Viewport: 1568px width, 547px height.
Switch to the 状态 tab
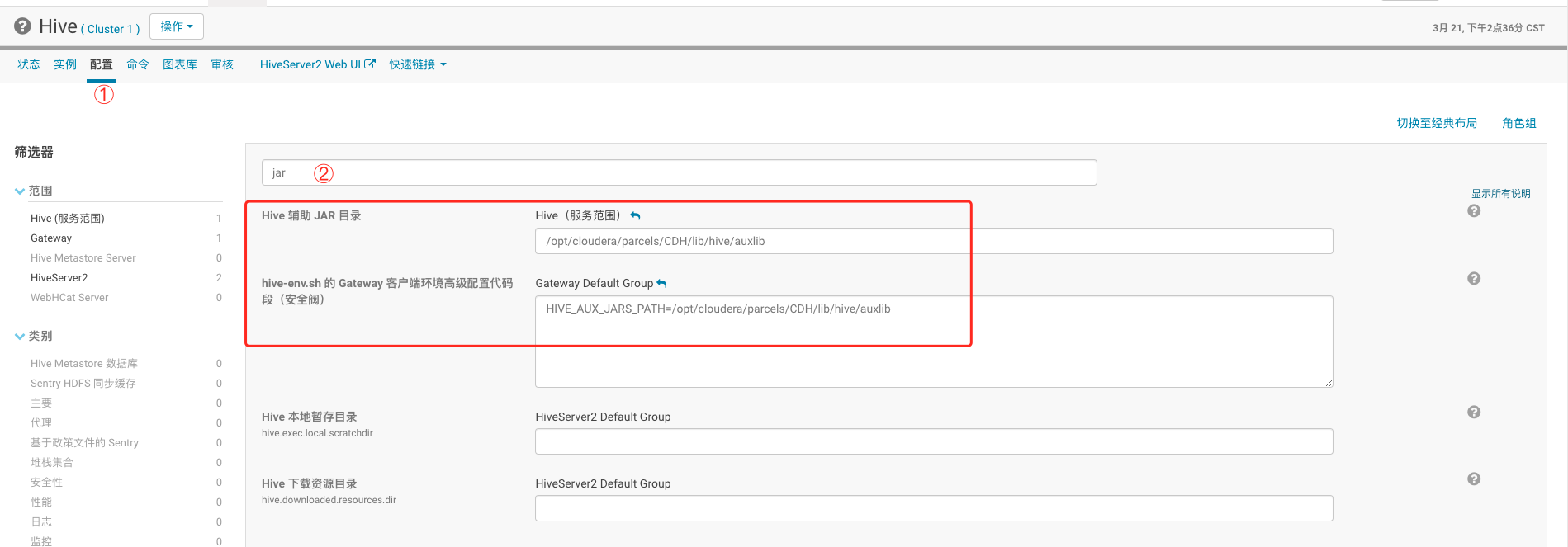coord(29,64)
